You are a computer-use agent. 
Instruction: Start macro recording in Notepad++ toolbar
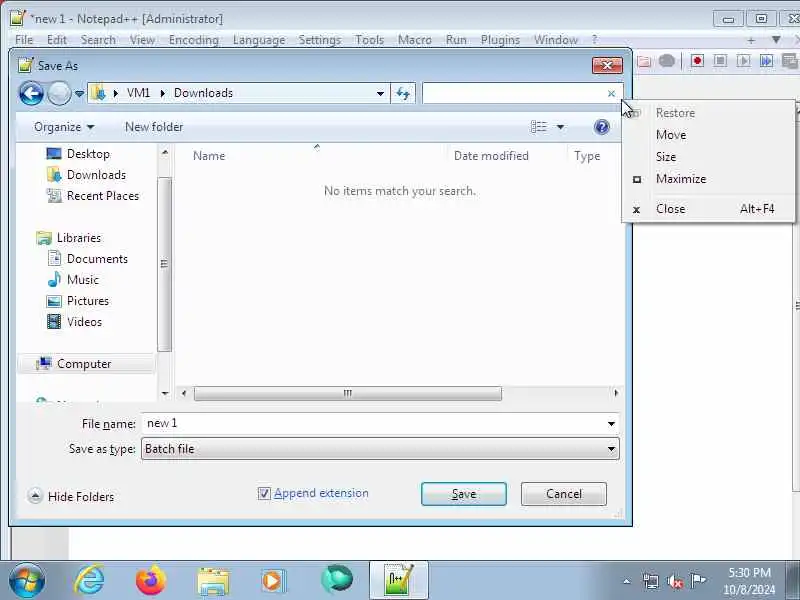[697, 61]
